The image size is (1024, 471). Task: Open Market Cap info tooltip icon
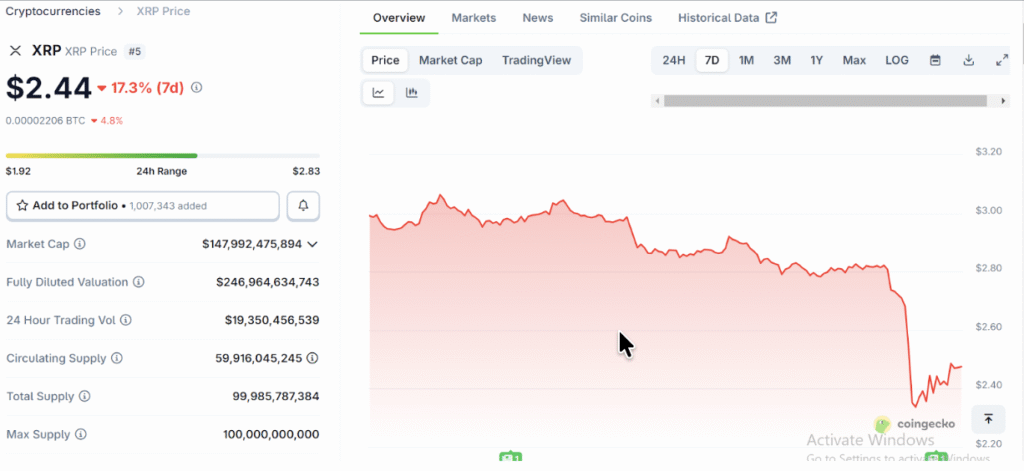(80, 244)
